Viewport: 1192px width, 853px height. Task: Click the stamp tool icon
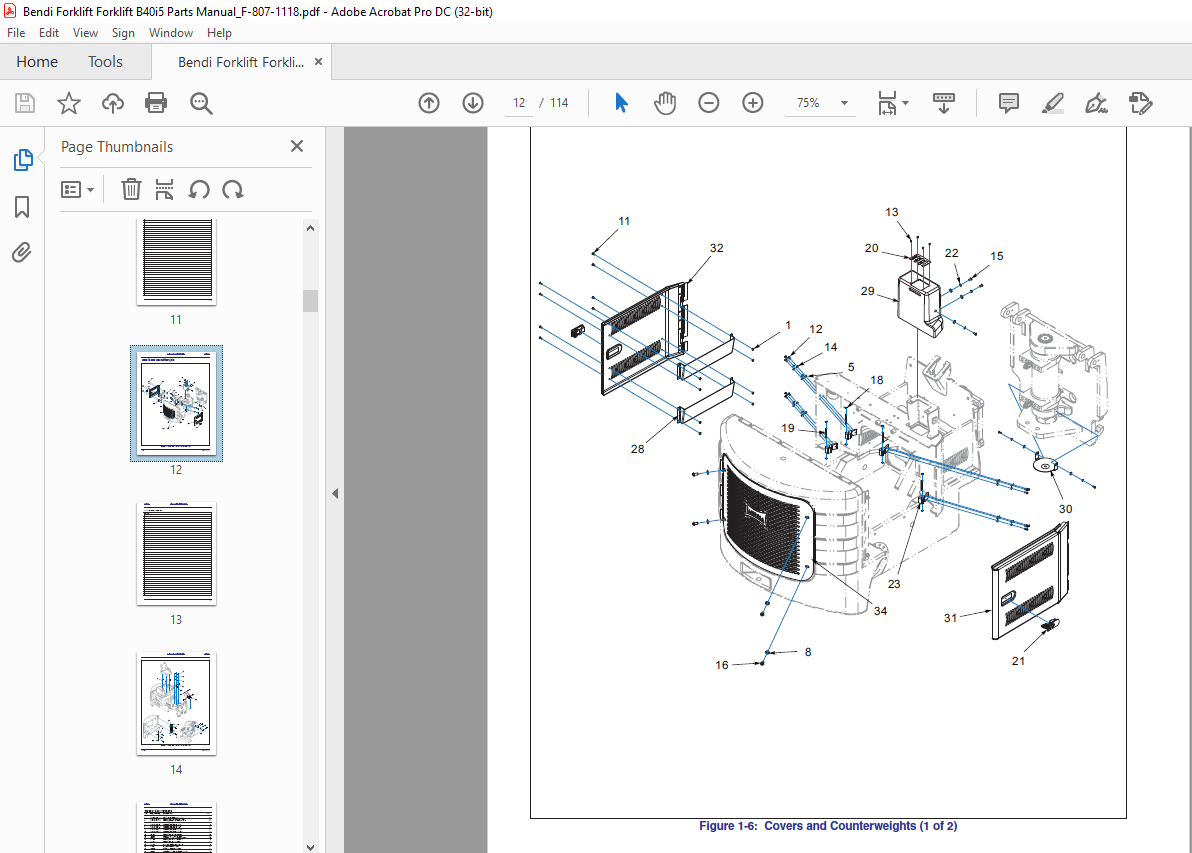(1140, 103)
